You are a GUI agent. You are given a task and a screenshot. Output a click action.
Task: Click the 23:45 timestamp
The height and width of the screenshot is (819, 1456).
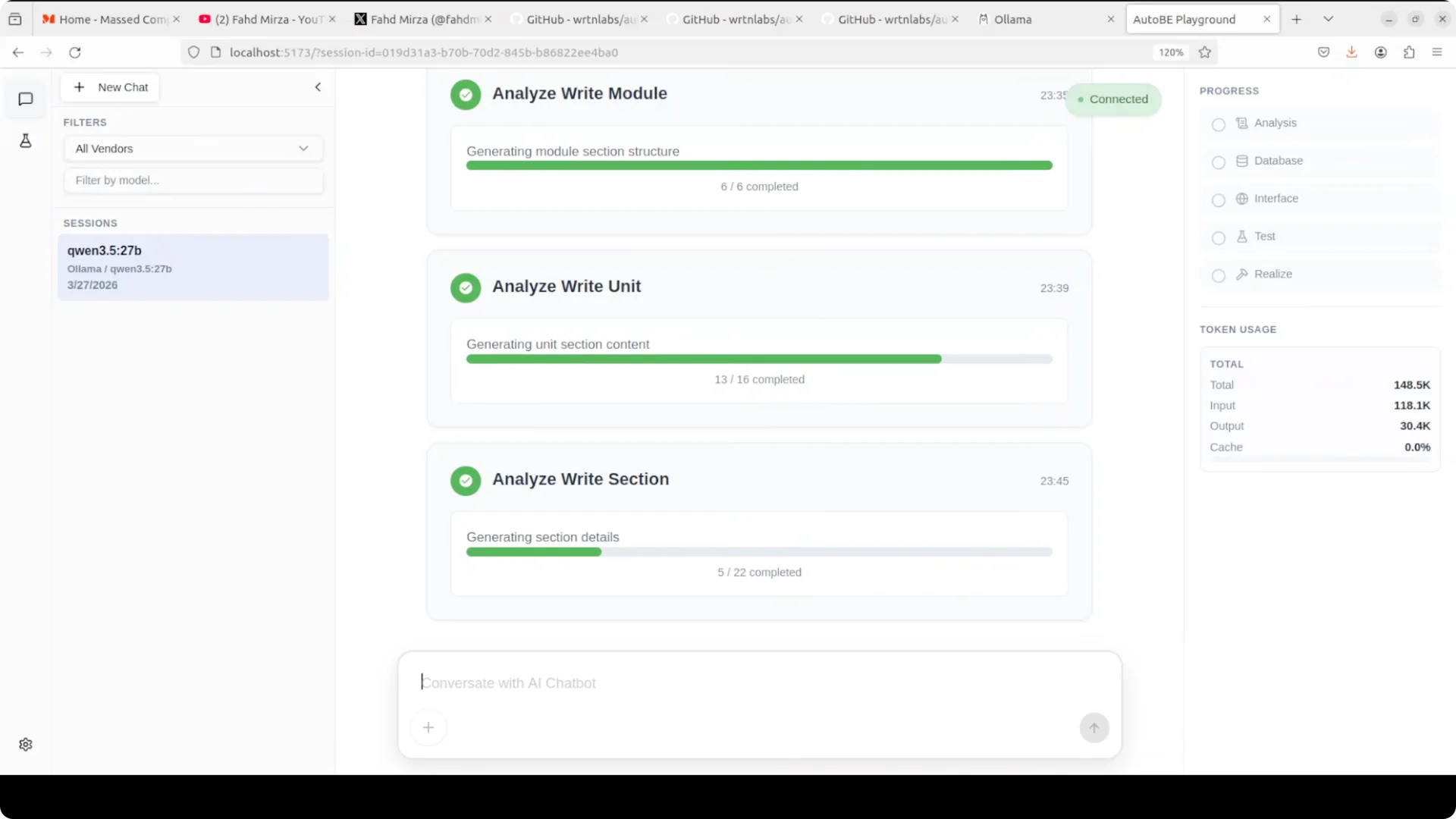pos(1054,482)
